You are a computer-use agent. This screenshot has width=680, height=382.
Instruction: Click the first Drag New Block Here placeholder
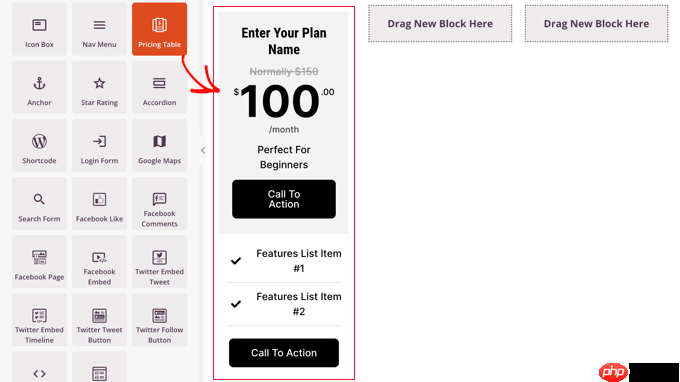click(440, 23)
